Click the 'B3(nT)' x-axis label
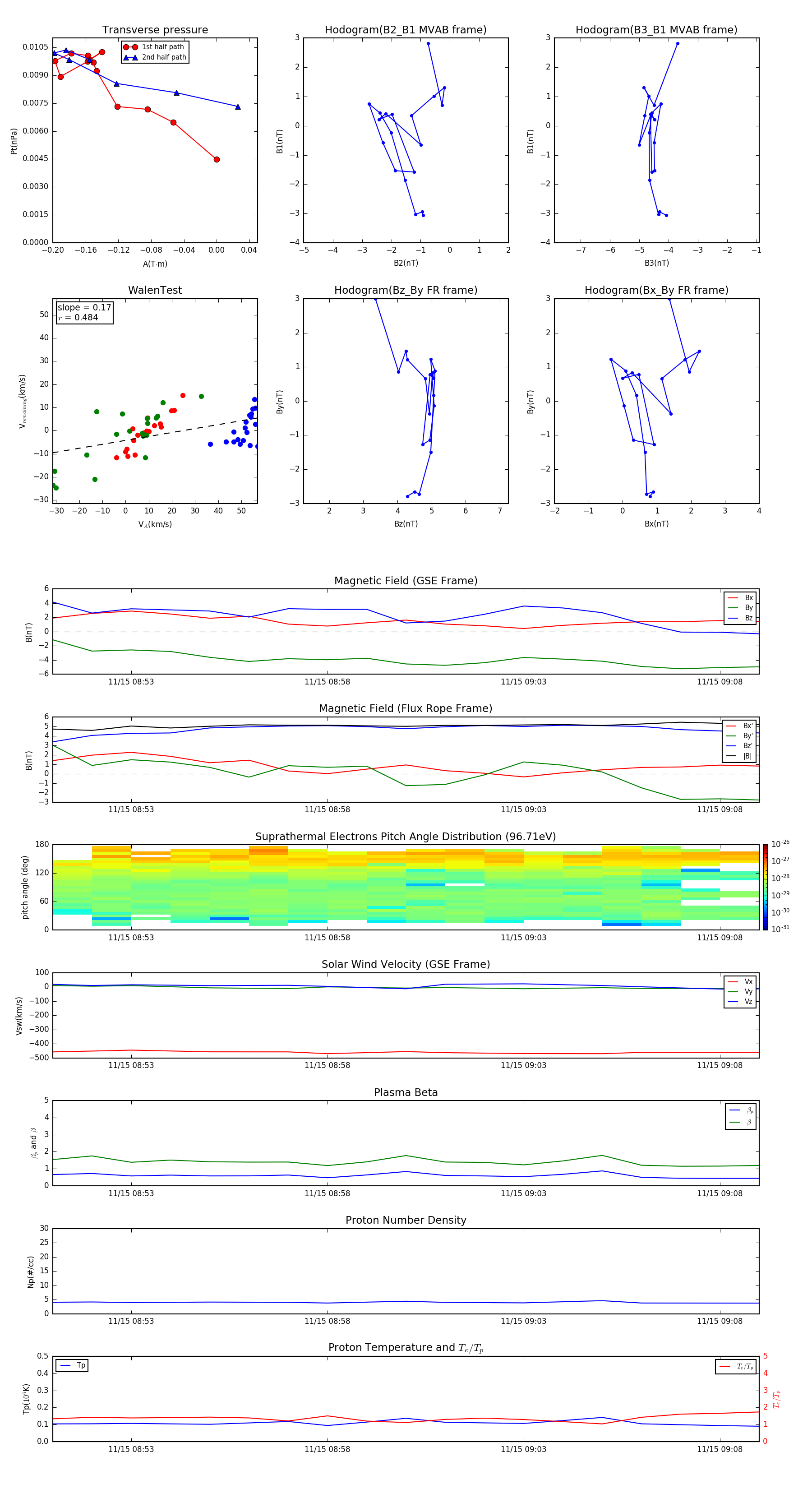The height and width of the screenshot is (1489, 812). (x=656, y=263)
